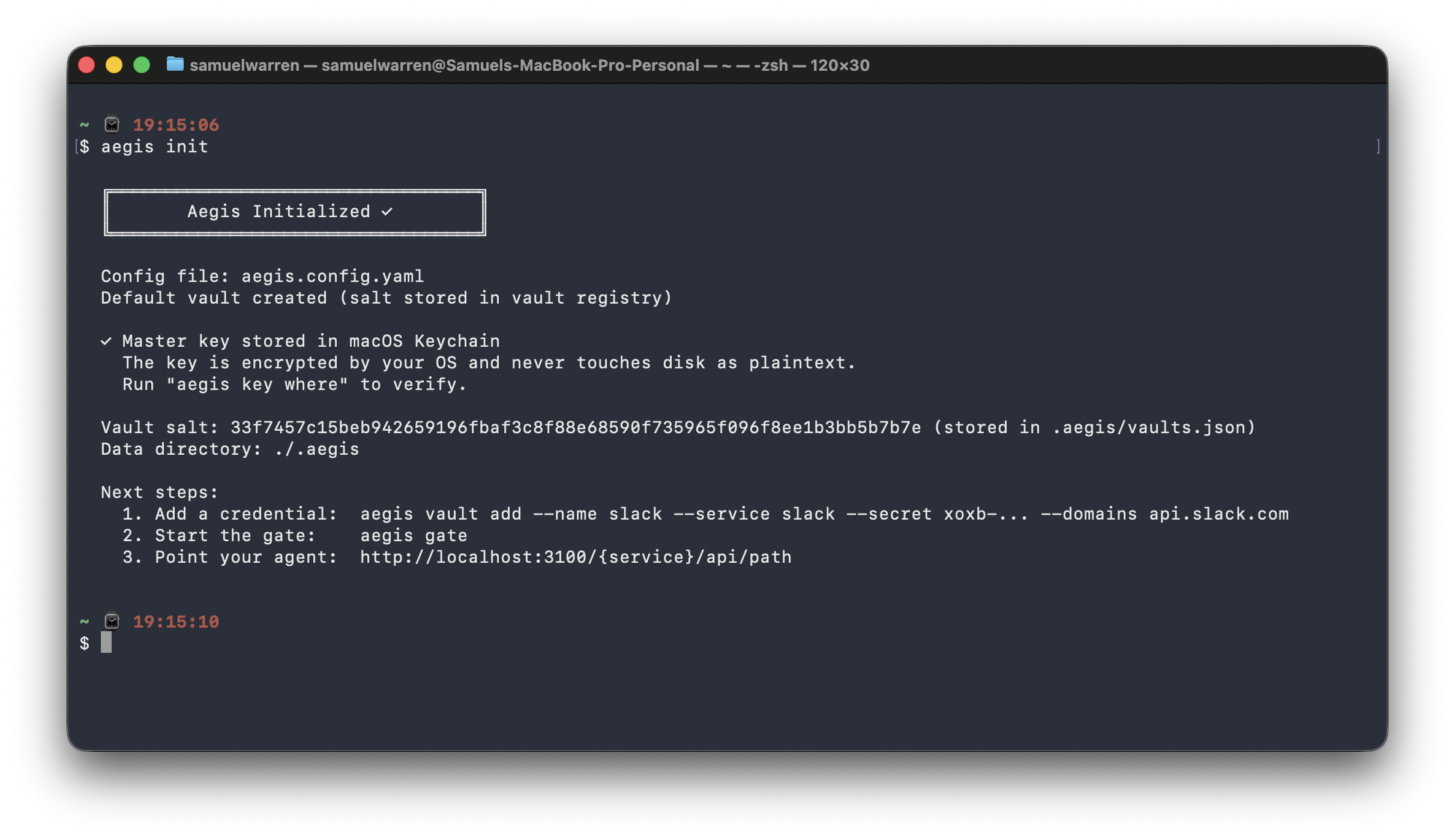This screenshot has height=840, width=1455.
Task: Click the .aegis/vaults.json path text
Action: [1148, 427]
